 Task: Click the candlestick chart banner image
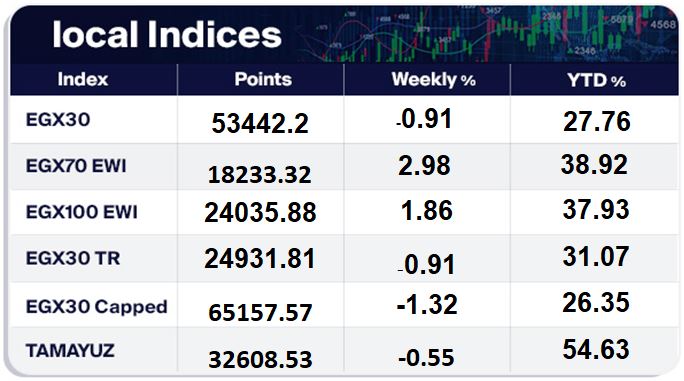coord(486,34)
